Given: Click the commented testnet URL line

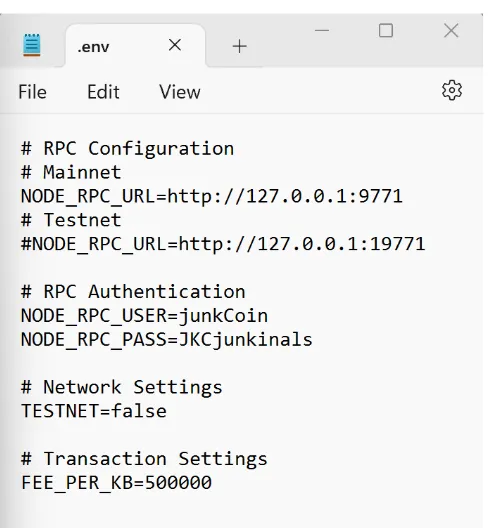Looking at the screenshot, I should [x=223, y=244].
